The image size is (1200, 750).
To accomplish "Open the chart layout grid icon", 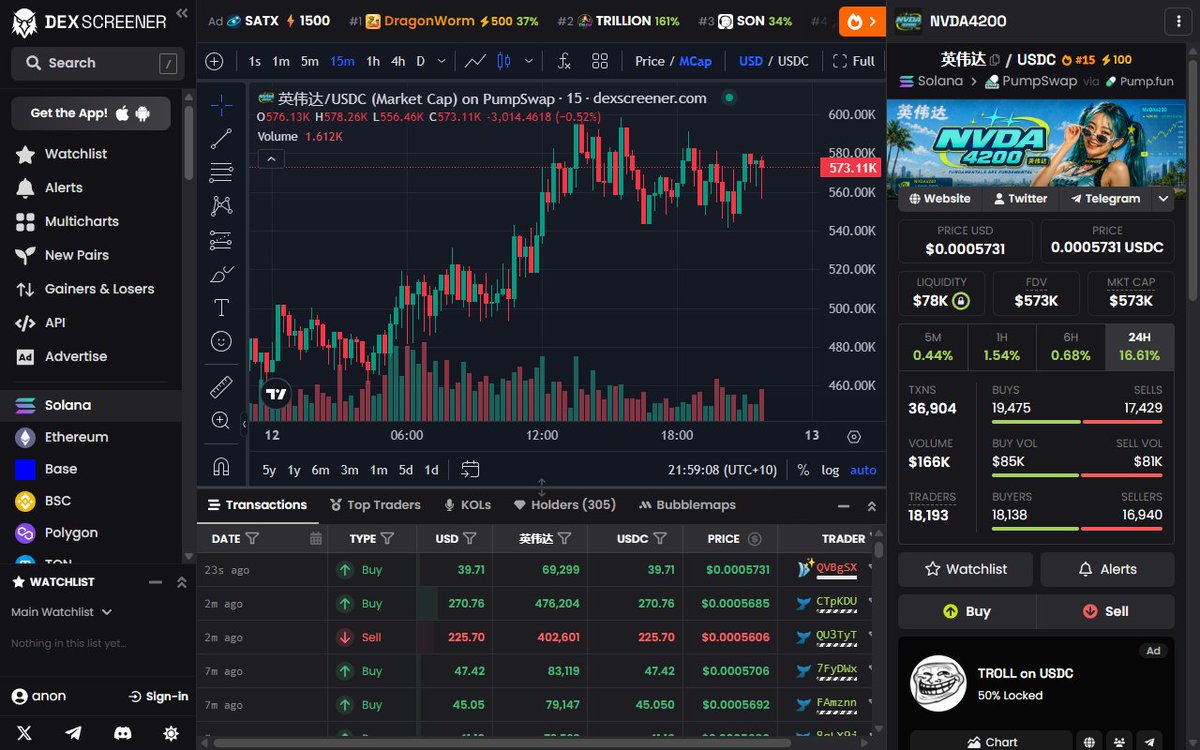I will tap(600, 61).
